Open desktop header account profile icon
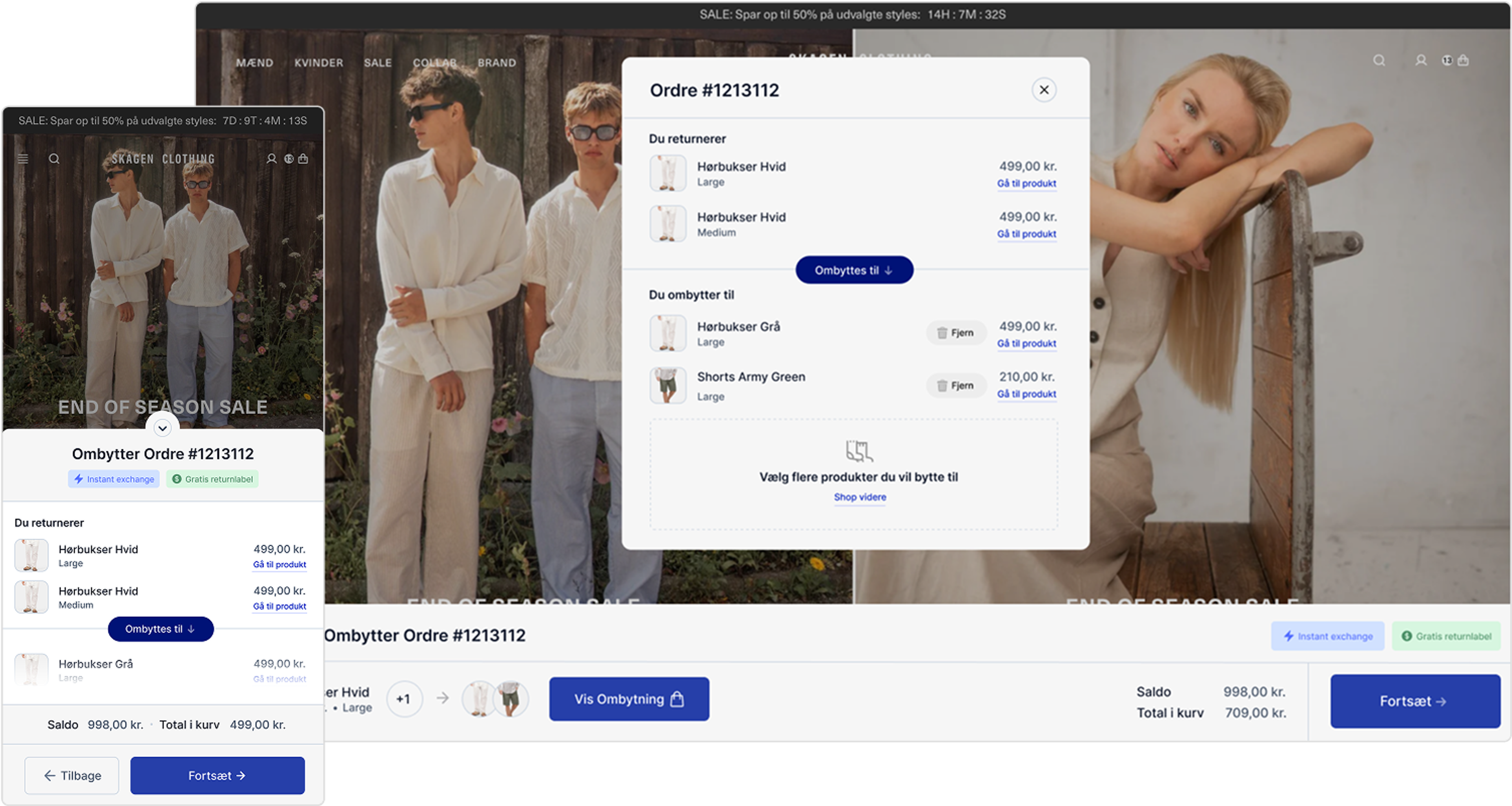The image size is (1512, 806). [1420, 61]
